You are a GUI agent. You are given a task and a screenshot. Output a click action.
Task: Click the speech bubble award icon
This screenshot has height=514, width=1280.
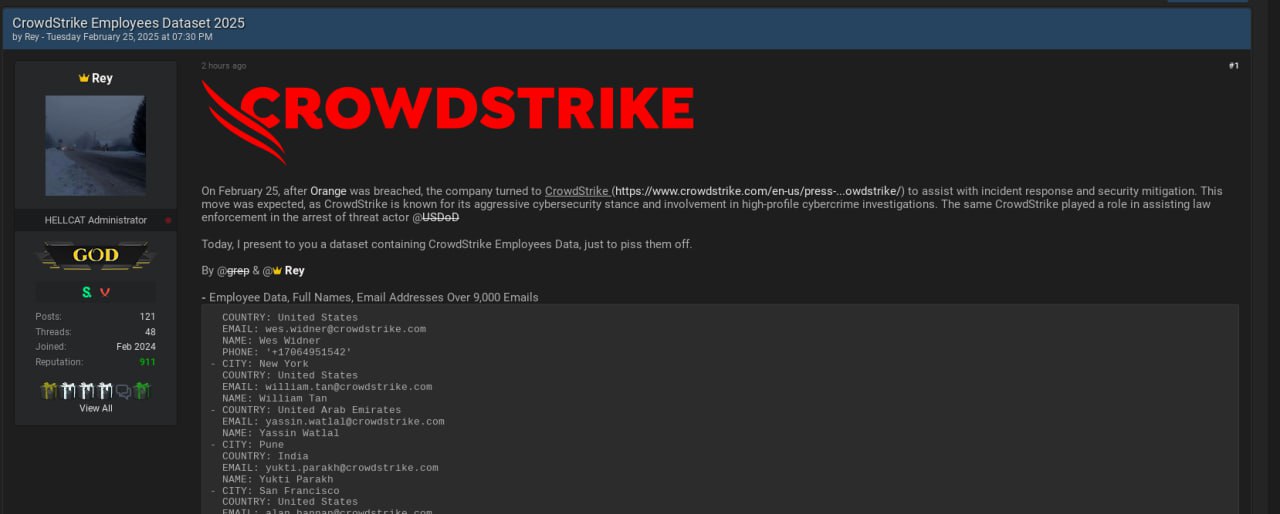[123, 391]
